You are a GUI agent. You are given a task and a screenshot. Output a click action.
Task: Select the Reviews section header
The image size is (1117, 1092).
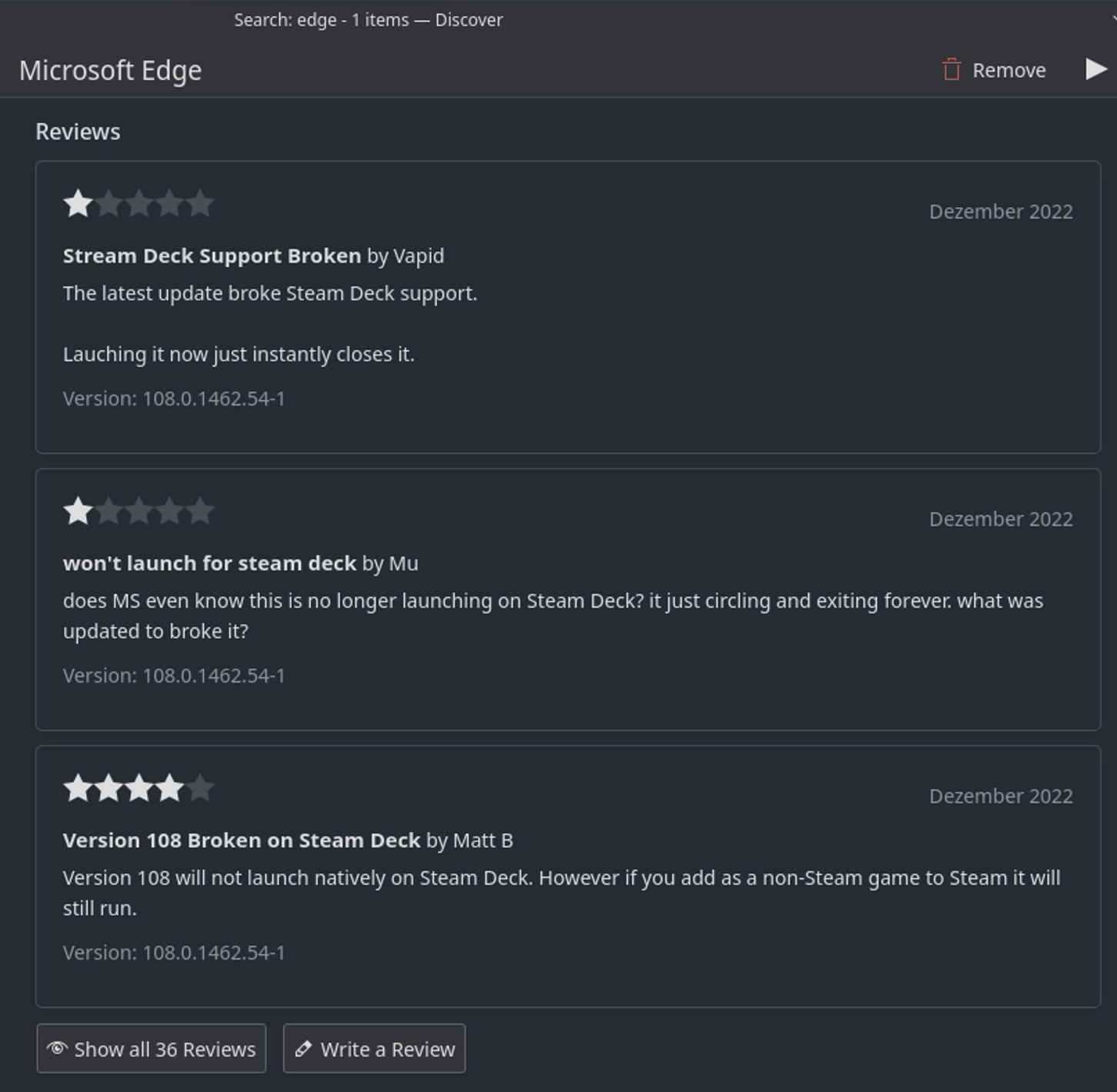click(x=78, y=131)
